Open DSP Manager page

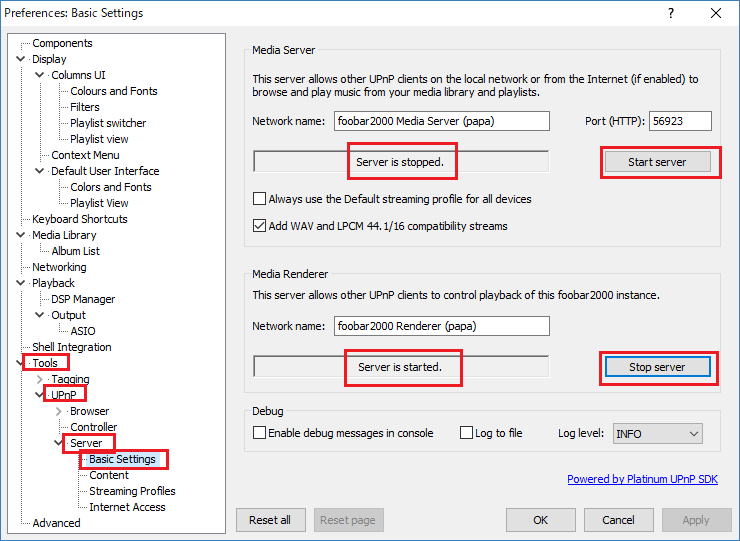(83, 299)
